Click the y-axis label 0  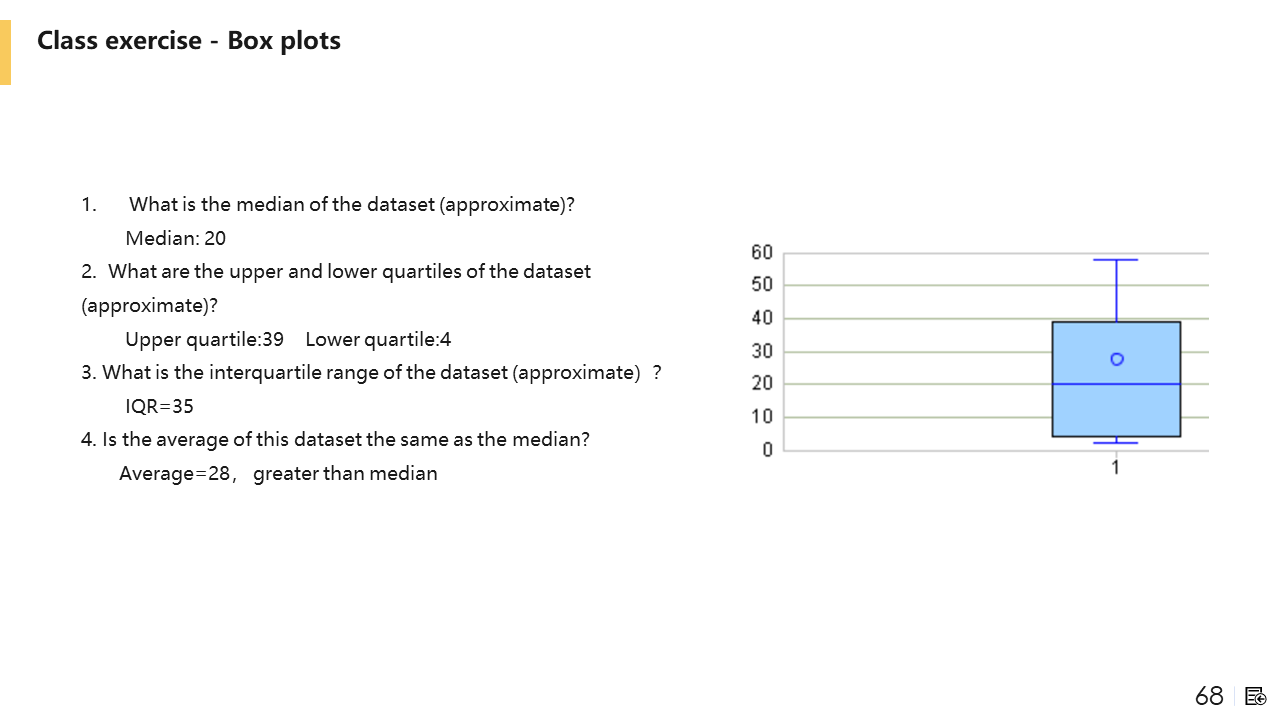coord(767,450)
